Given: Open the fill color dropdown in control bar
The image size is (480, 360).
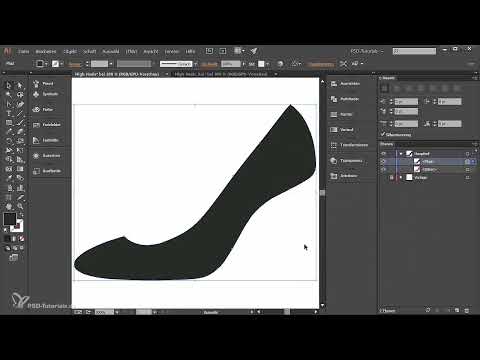Looking at the screenshot, I should 46,64.
